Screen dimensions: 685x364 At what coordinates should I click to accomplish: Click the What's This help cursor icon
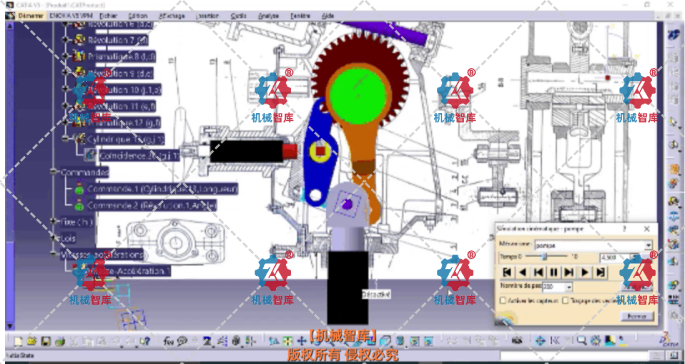click(145, 341)
